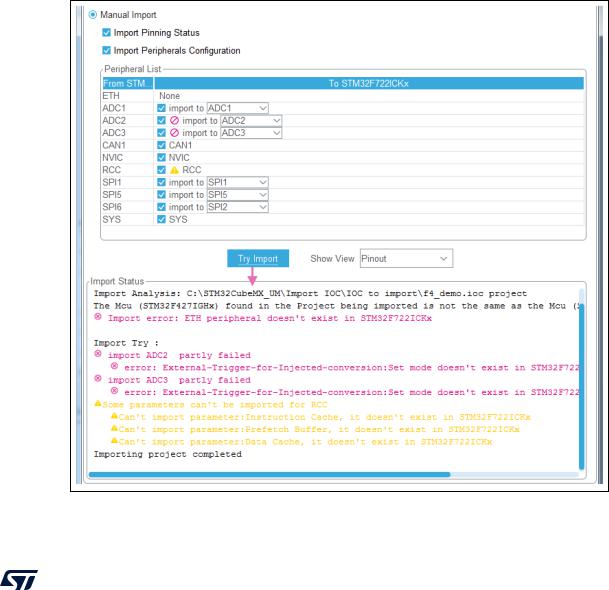Uncheck the SPI1 import checkbox
The image size is (609, 590).
click(x=162, y=182)
